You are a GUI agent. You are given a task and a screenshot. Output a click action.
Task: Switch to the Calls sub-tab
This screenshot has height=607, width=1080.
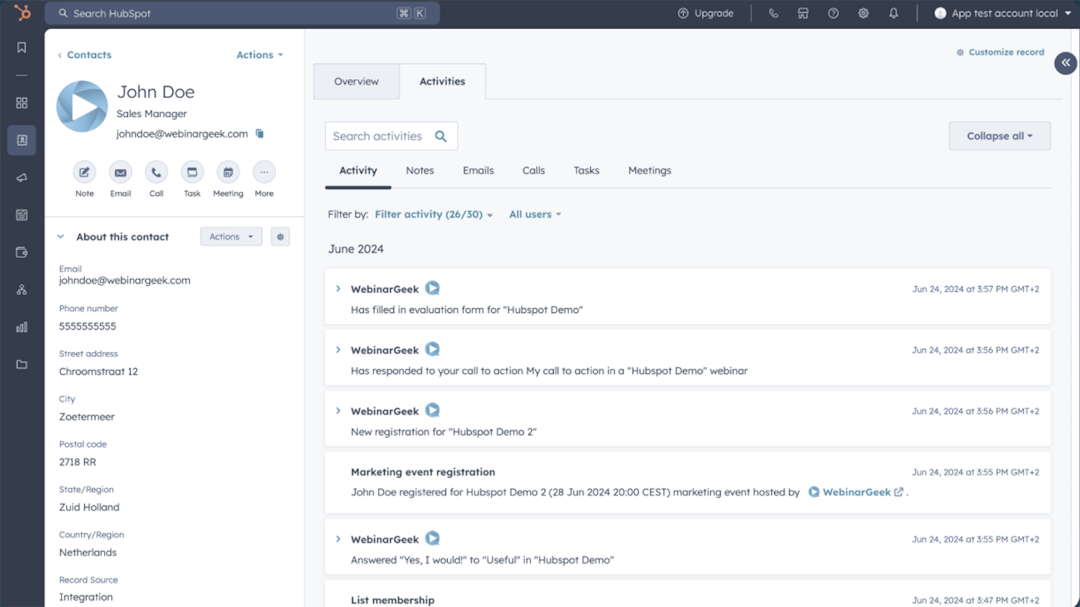click(533, 171)
